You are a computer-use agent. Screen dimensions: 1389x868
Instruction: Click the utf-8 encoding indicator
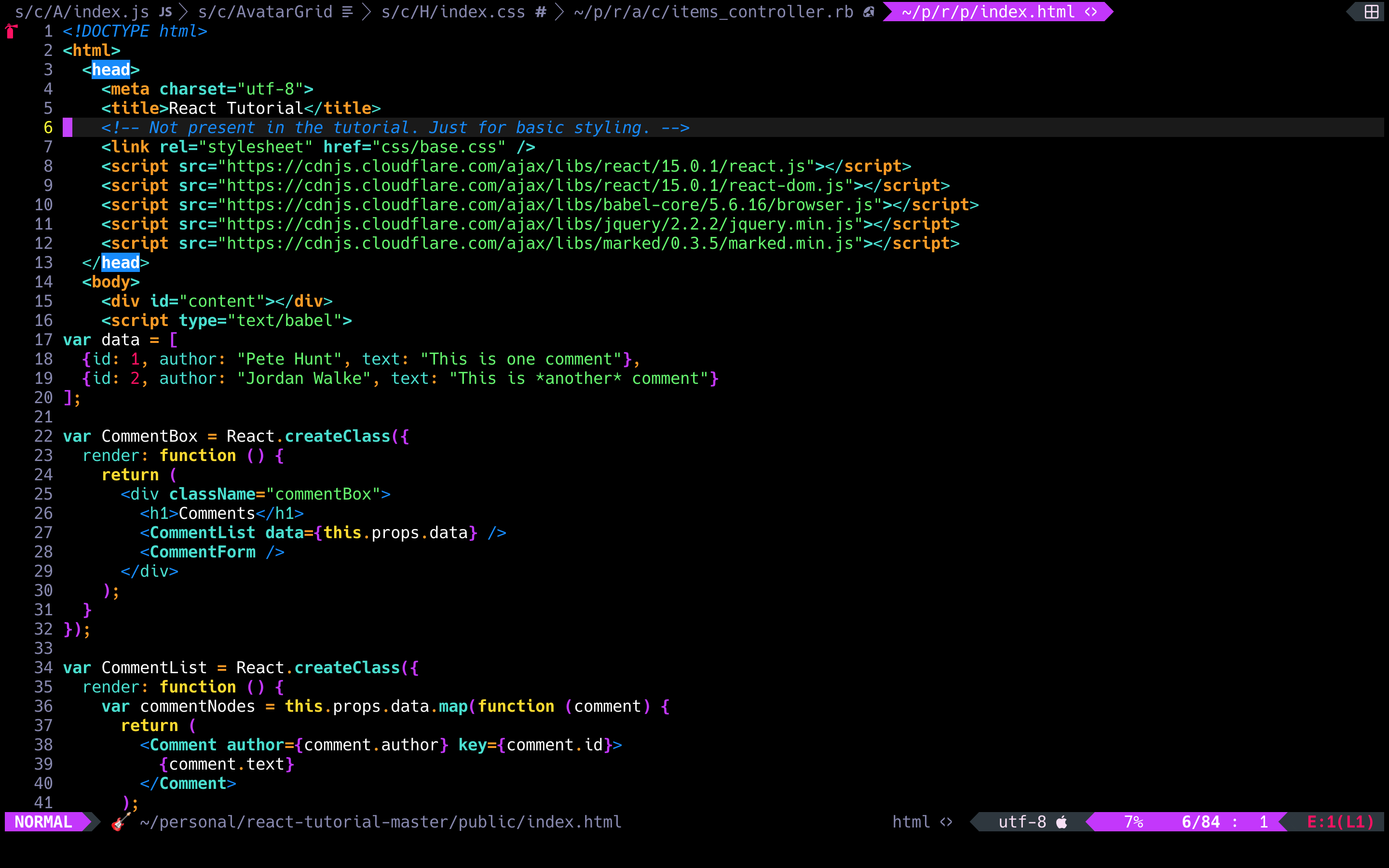[x=1022, y=822]
